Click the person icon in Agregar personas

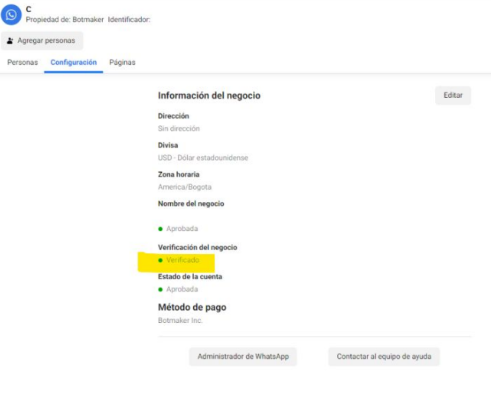(x=10, y=41)
